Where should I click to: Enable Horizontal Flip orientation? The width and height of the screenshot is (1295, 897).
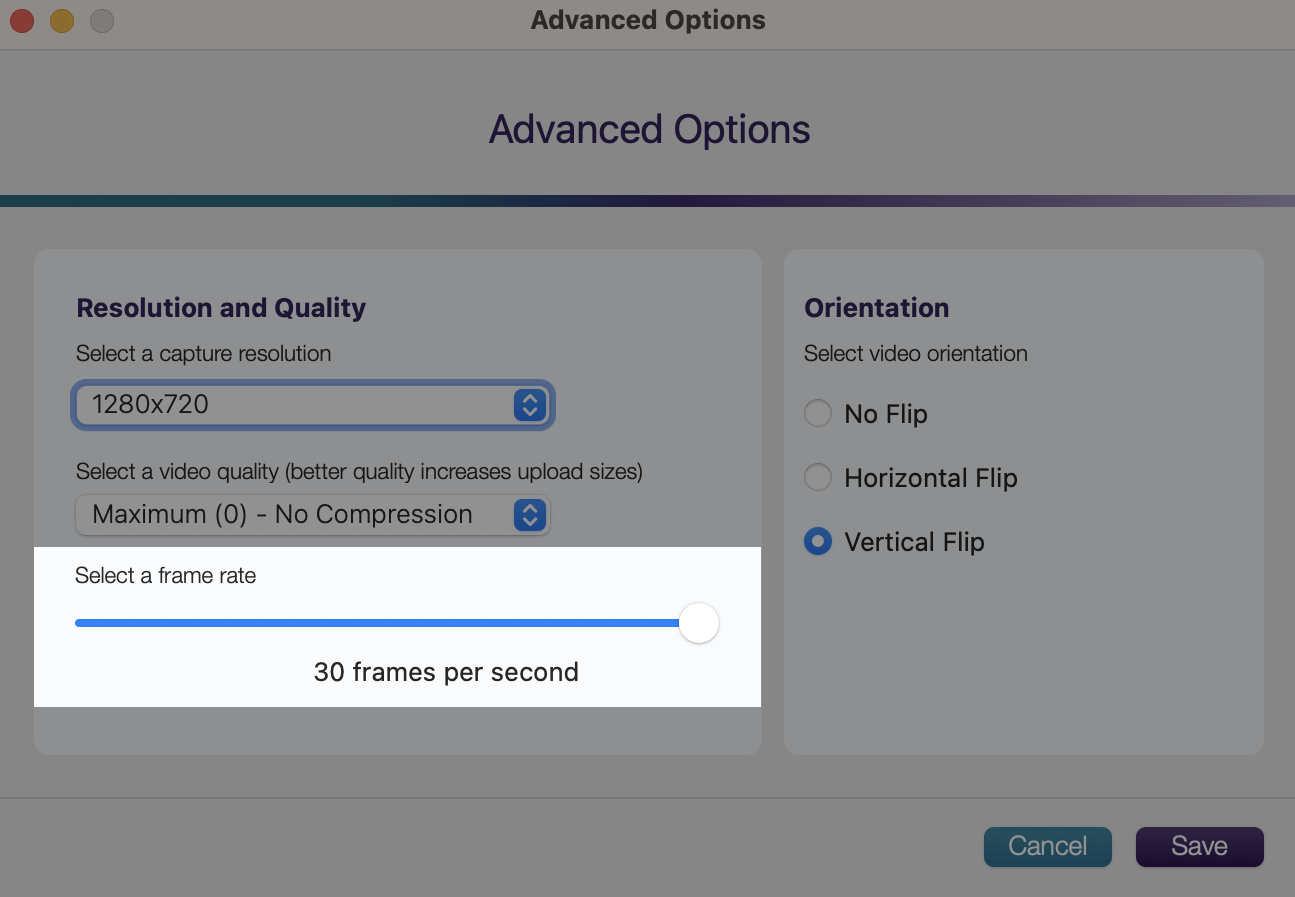pyautogui.click(x=817, y=477)
